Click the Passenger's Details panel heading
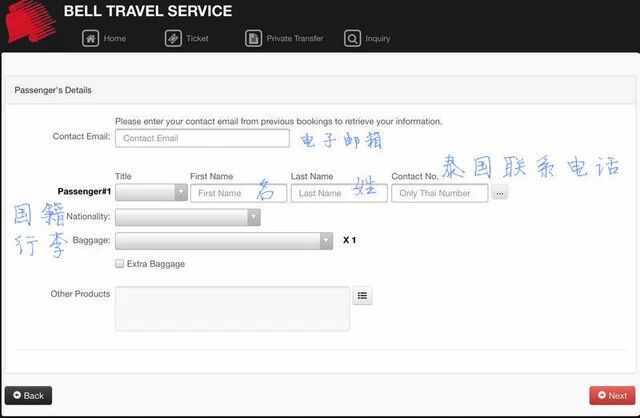 tap(53, 90)
